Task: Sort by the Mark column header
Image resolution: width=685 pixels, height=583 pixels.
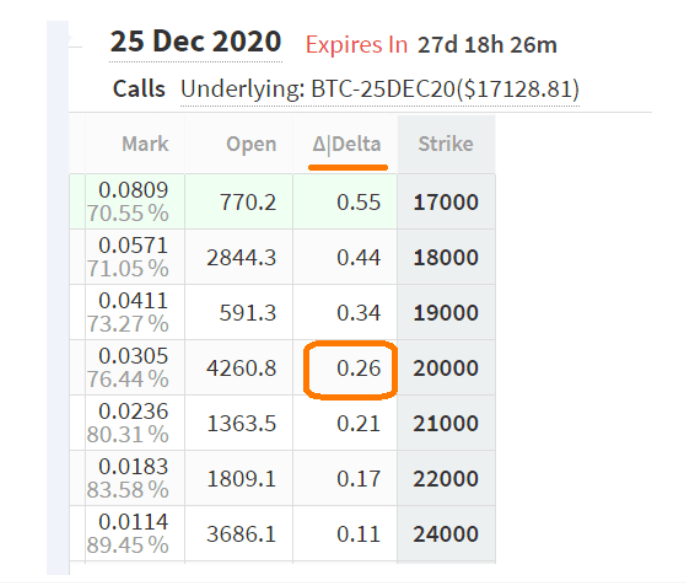Action: tap(145, 144)
